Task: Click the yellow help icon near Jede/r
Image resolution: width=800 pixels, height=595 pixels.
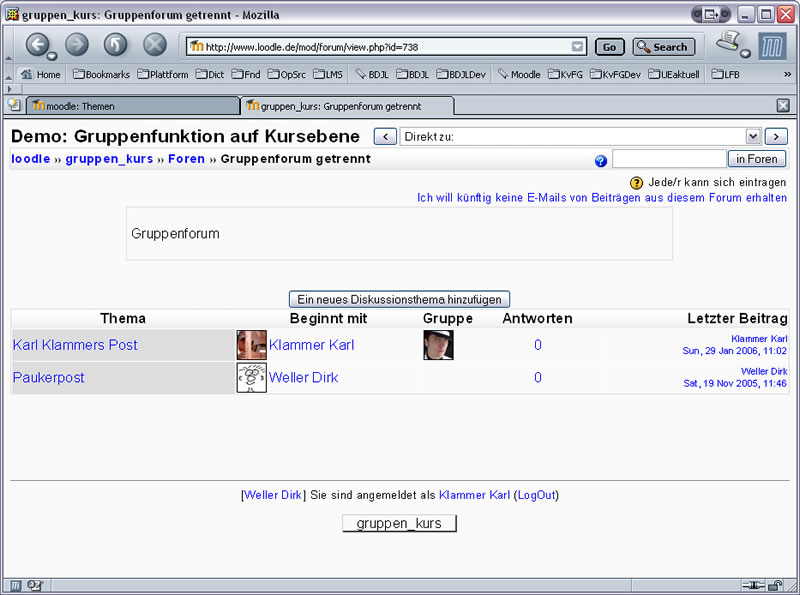Action: pyautogui.click(x=636, y=182)
